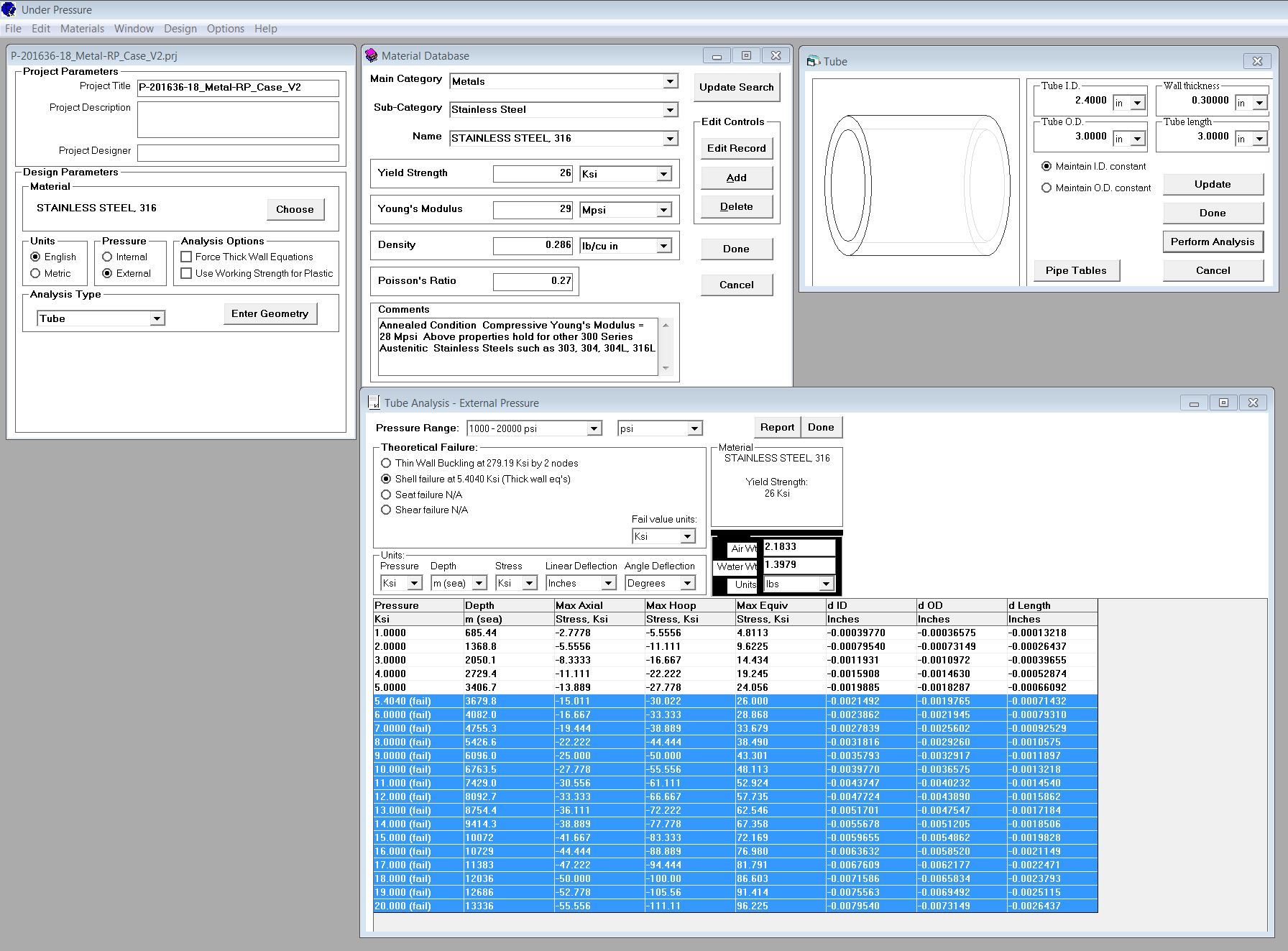Screen dimensions: 1288x951
Task: Click Perform Analysis button
Action: [1213, 242]
